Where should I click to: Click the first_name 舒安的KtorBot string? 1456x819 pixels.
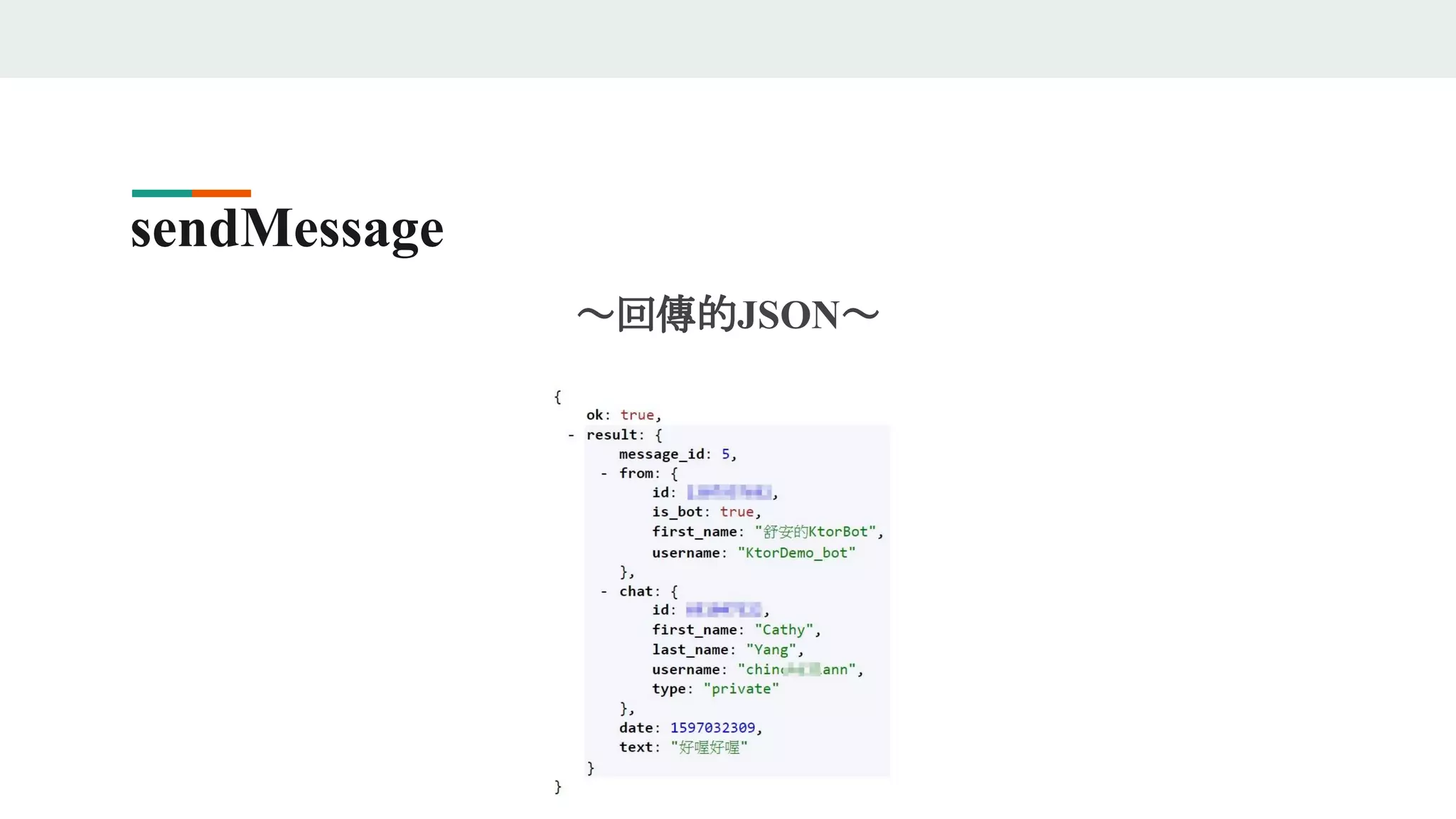815,532
